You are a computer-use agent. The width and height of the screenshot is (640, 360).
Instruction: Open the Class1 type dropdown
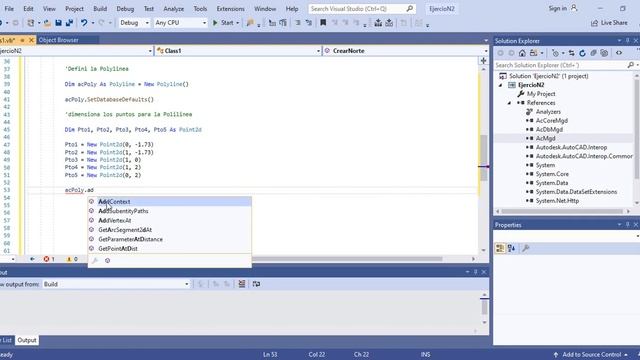coord(238,51)
